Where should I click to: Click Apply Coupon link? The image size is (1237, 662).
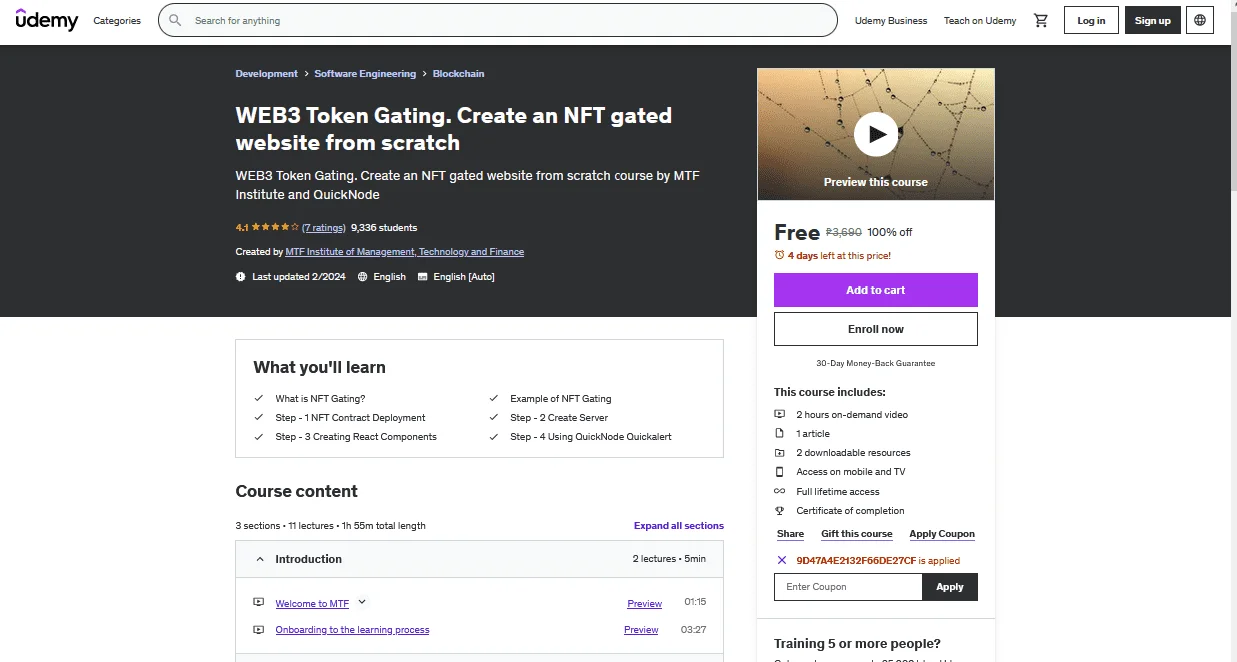pos(942,534)
